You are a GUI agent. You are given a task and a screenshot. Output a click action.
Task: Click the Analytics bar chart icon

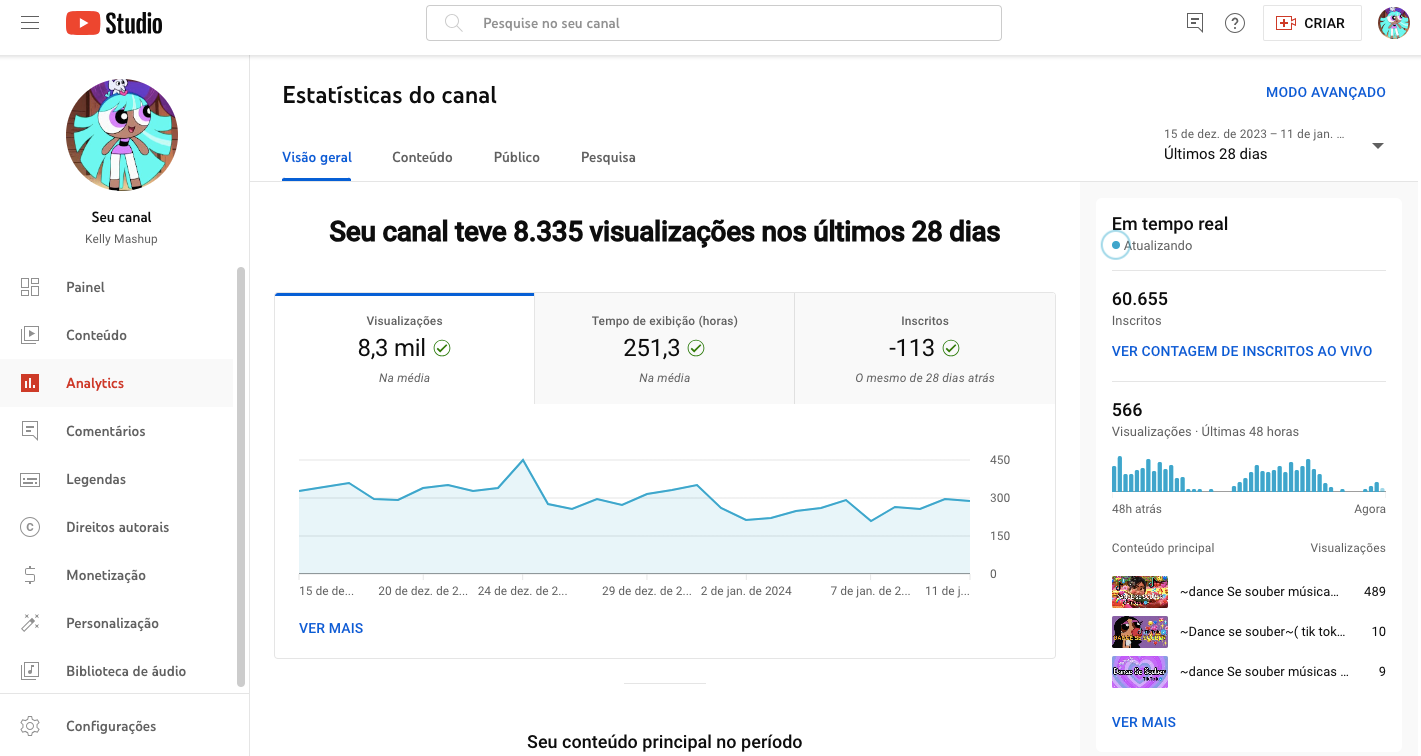tap(30, 383)
